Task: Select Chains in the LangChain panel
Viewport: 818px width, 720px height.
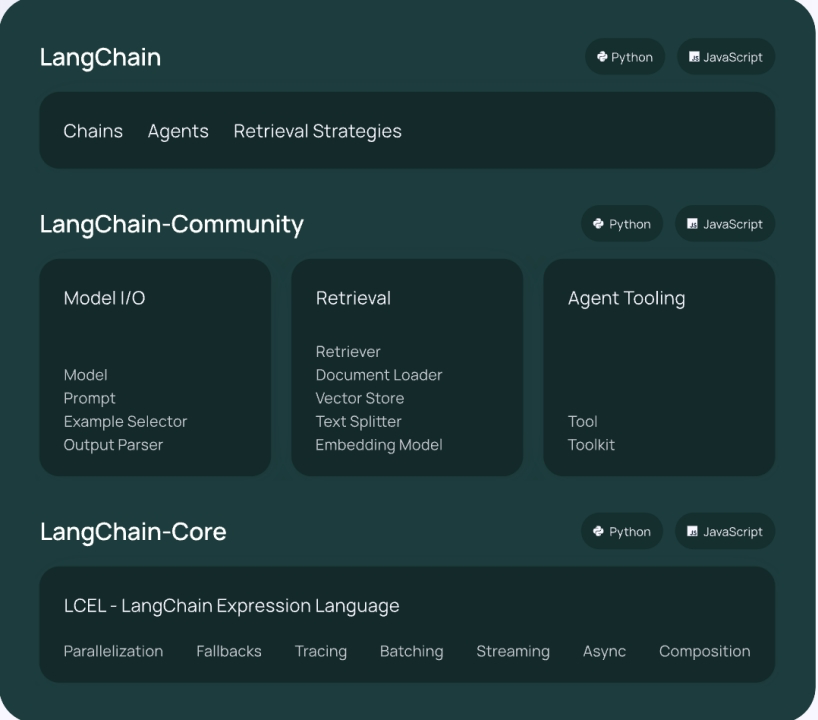Action: point(93,131)
